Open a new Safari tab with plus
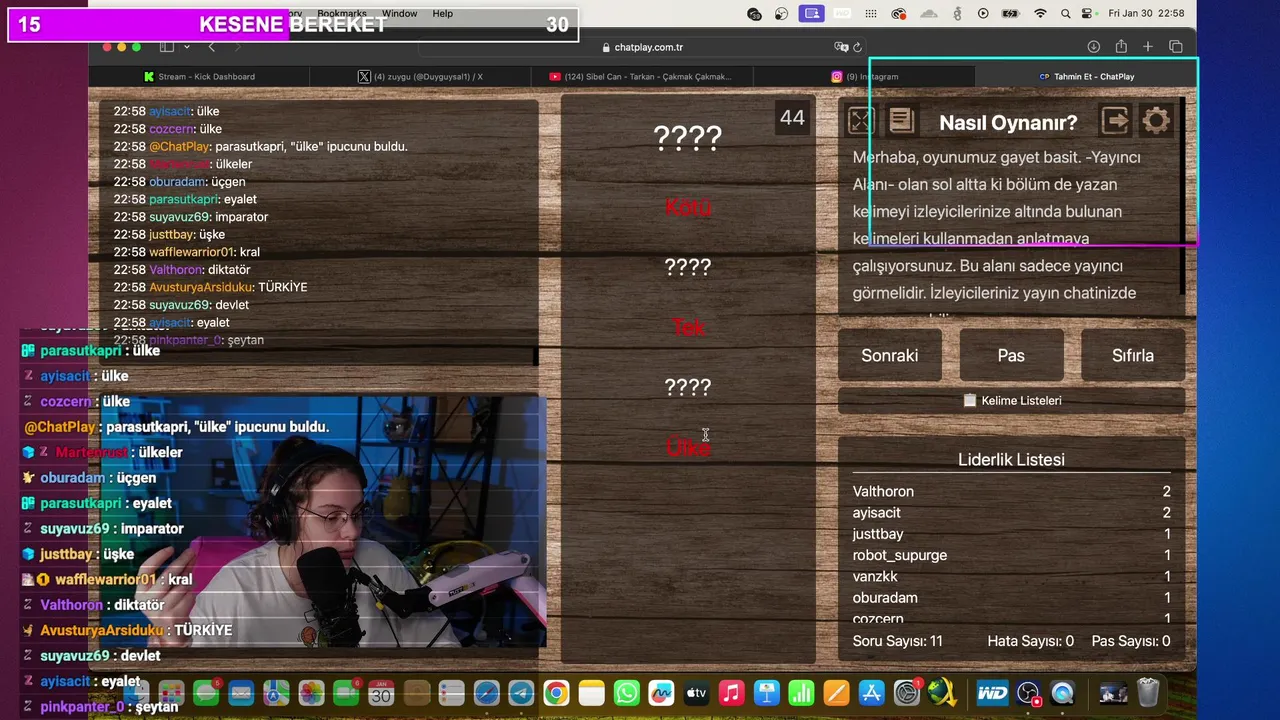 click(1148, 47)
